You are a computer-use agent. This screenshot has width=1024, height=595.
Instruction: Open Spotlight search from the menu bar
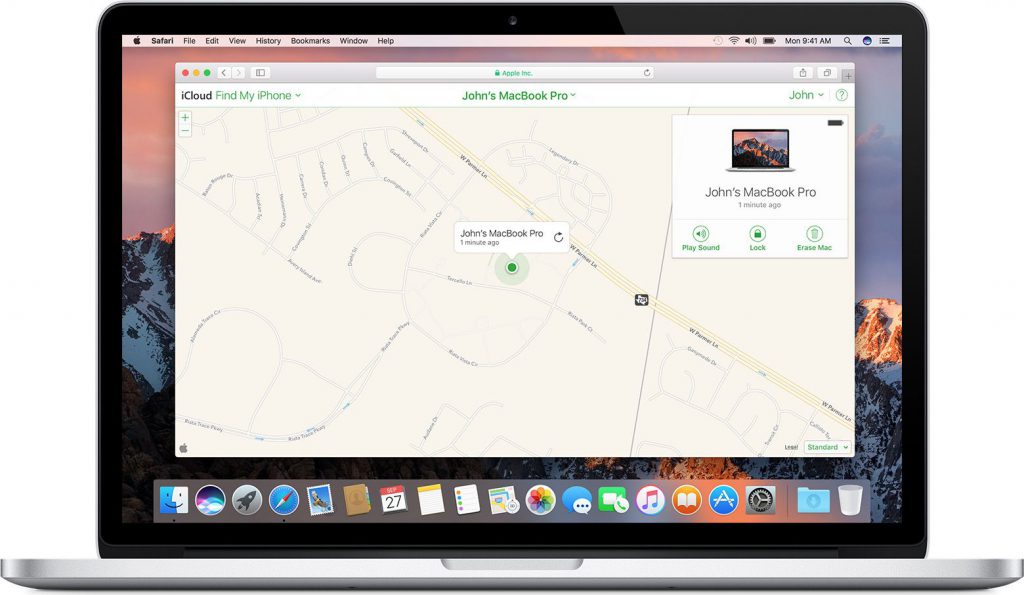(847, 41)
